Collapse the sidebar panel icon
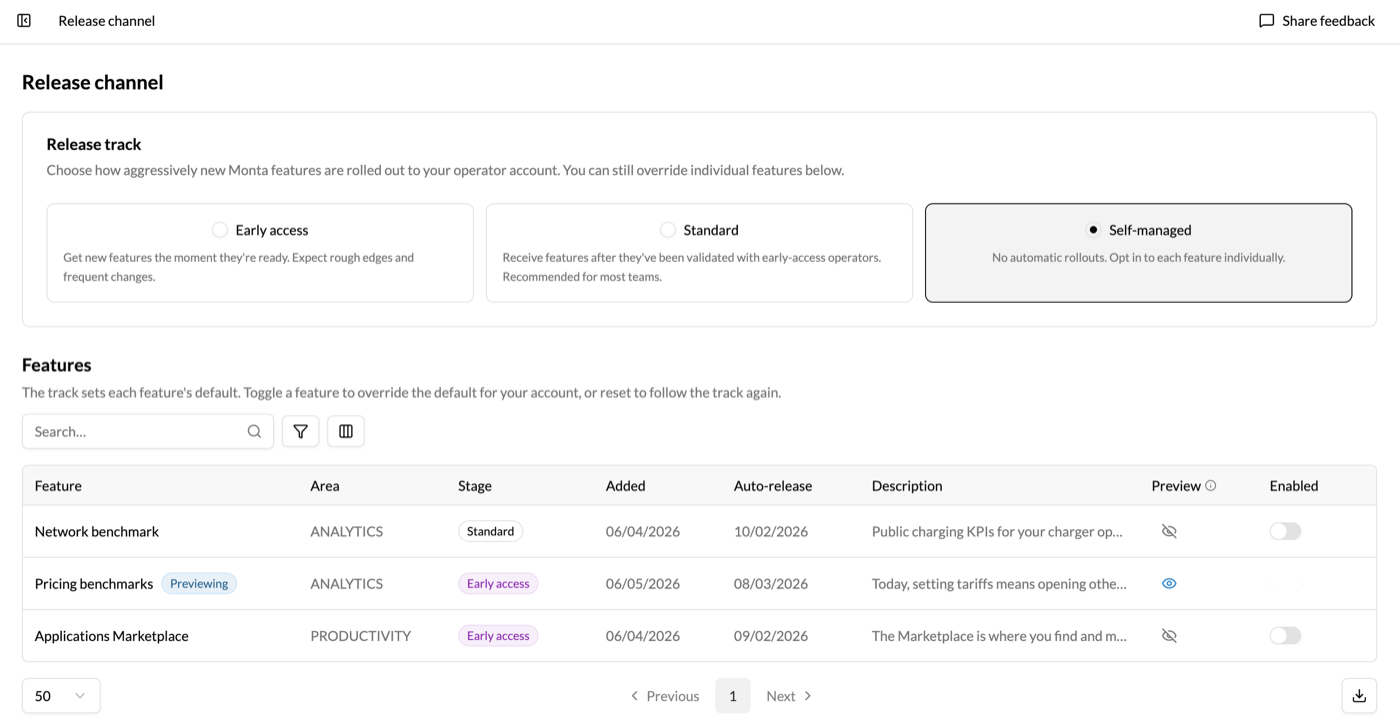The width and height of the screenshot is (1400, 725). click(x=24, y=20)
